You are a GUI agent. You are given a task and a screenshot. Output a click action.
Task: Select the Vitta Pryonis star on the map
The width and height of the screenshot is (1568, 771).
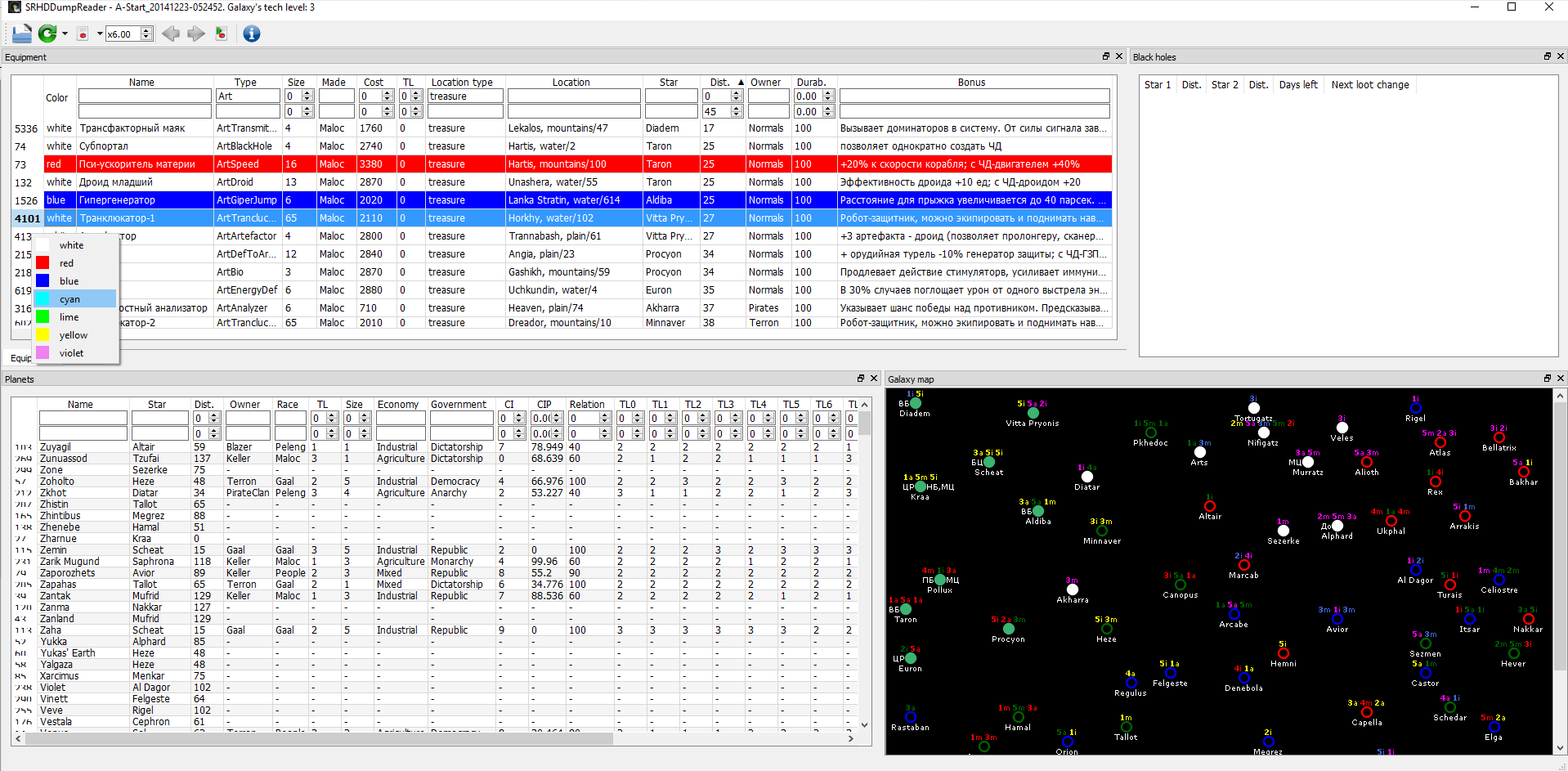(x=1033, y=413)
